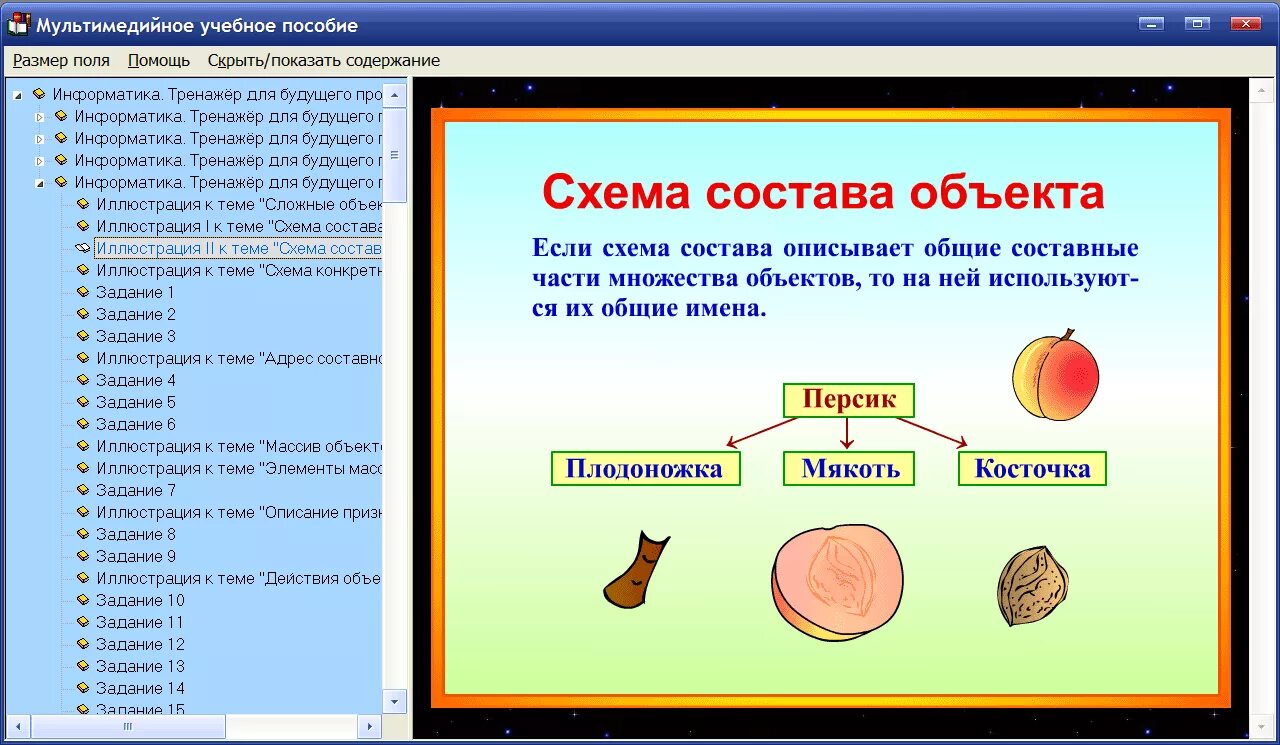Screen dimensions: 1280x745
Task: Open Задание 12 in the tree
Action: click(140, 644)
